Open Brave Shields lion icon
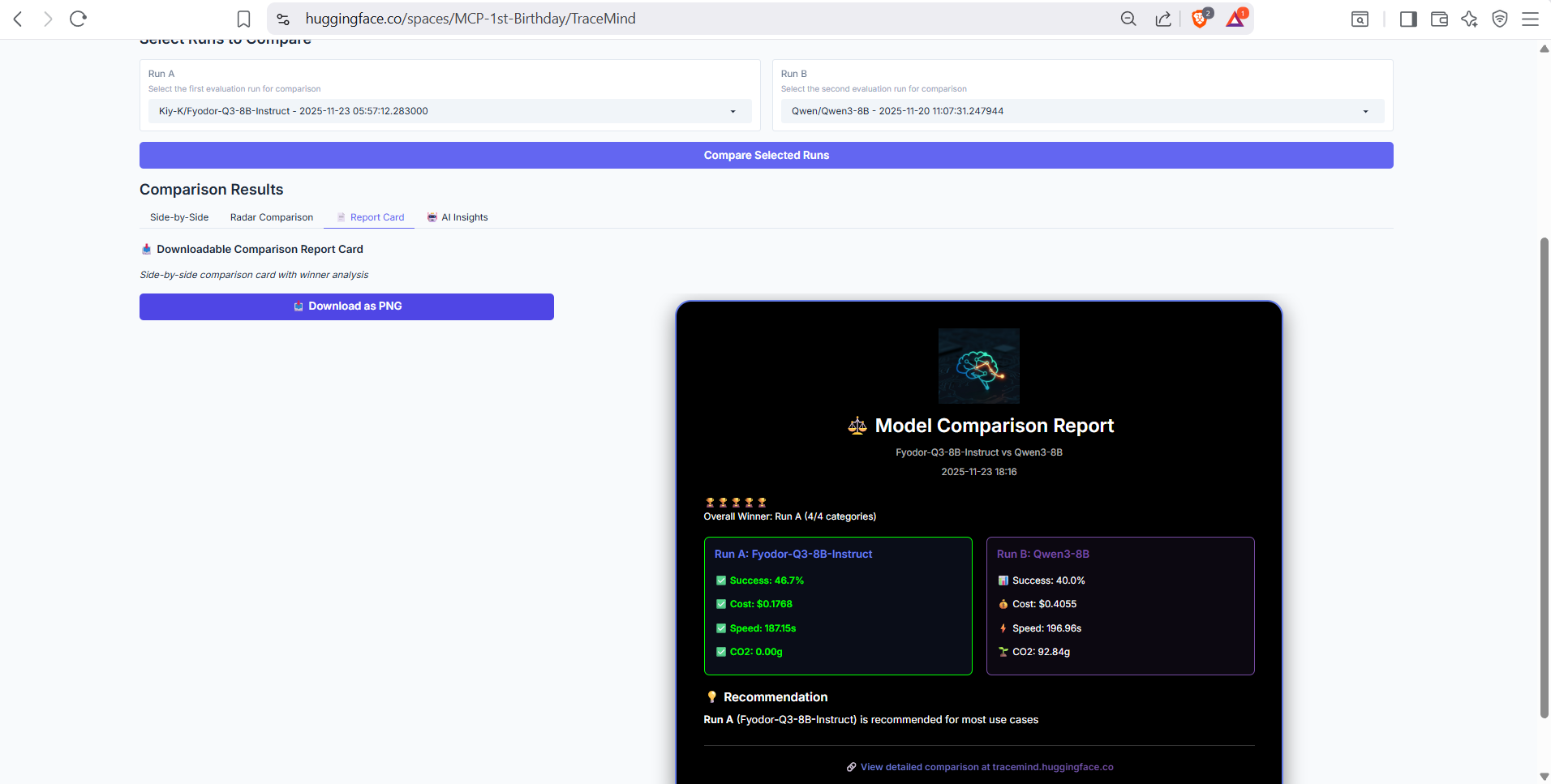This screenshot has height=784, width=1551. tap(1200, 18)
